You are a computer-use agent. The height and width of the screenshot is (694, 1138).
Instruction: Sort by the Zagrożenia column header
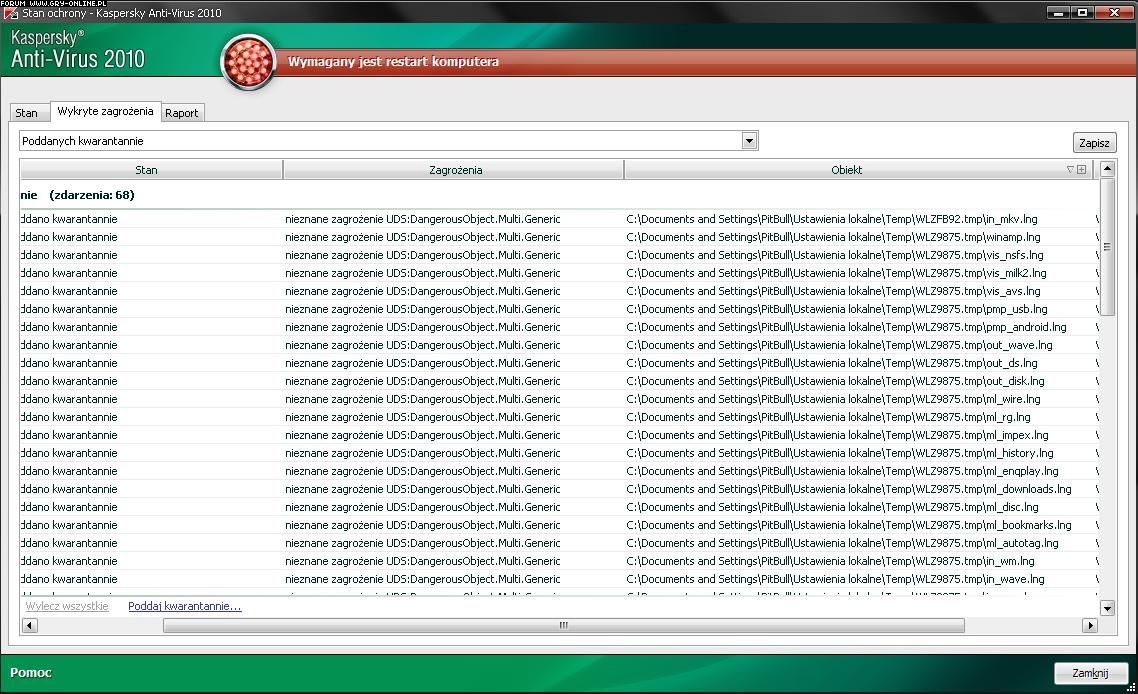(x=454, y=170)
